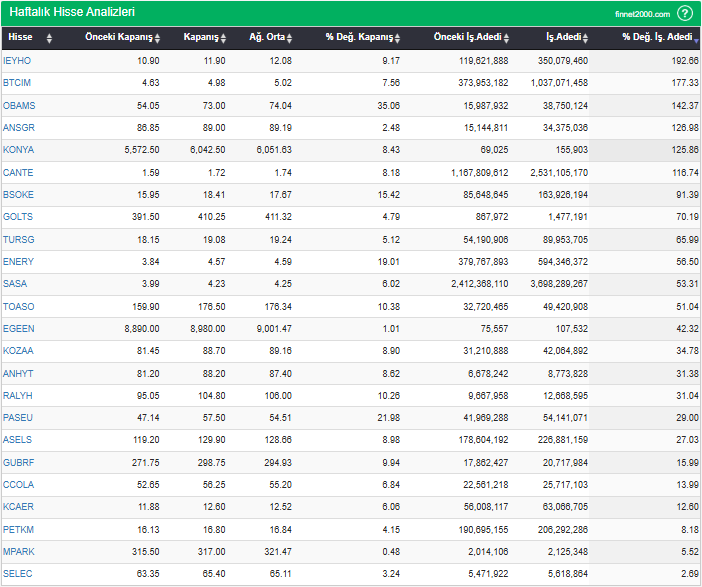Sort by % Değ. İş. Adedi arrow

pos(696,41)
